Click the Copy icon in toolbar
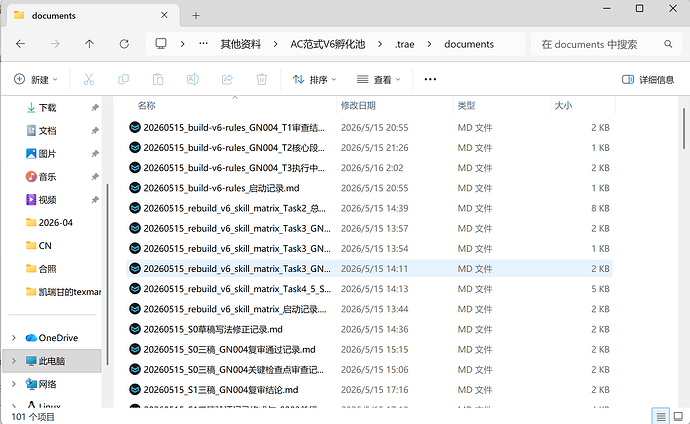Viewport: 690px width, 424px height. click(124, 80)
